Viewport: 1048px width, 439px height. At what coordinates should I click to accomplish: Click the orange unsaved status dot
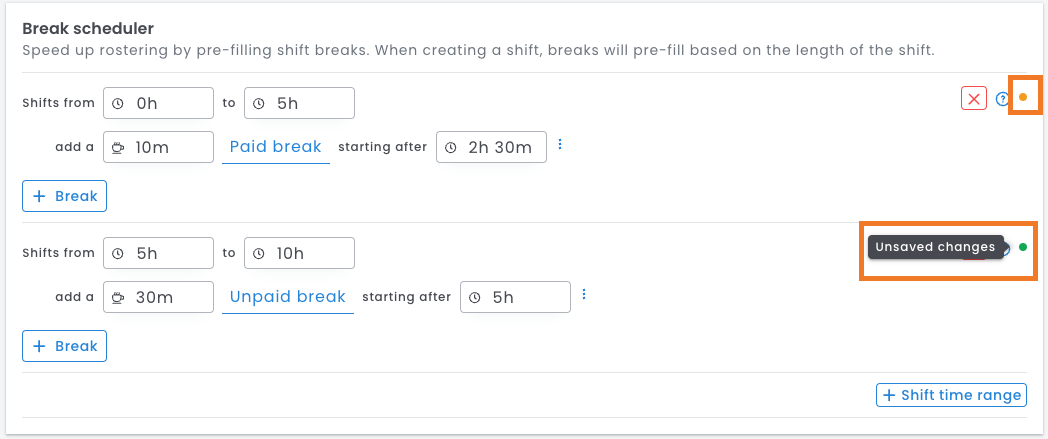point(1023,97)
